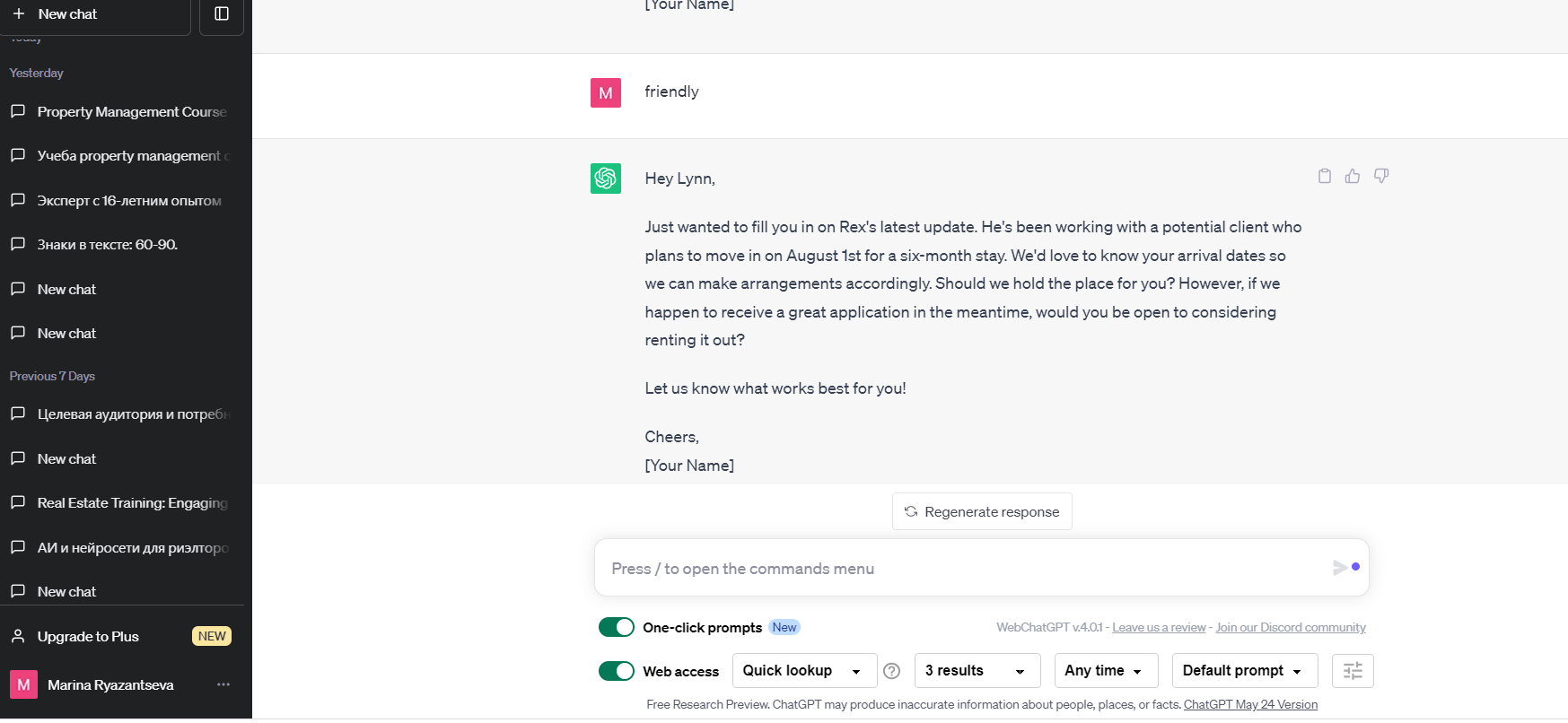
Task: Open the three-dot menu beside Marina Ryazantseva
Action: pyautogui.click(x=223, y=684)
